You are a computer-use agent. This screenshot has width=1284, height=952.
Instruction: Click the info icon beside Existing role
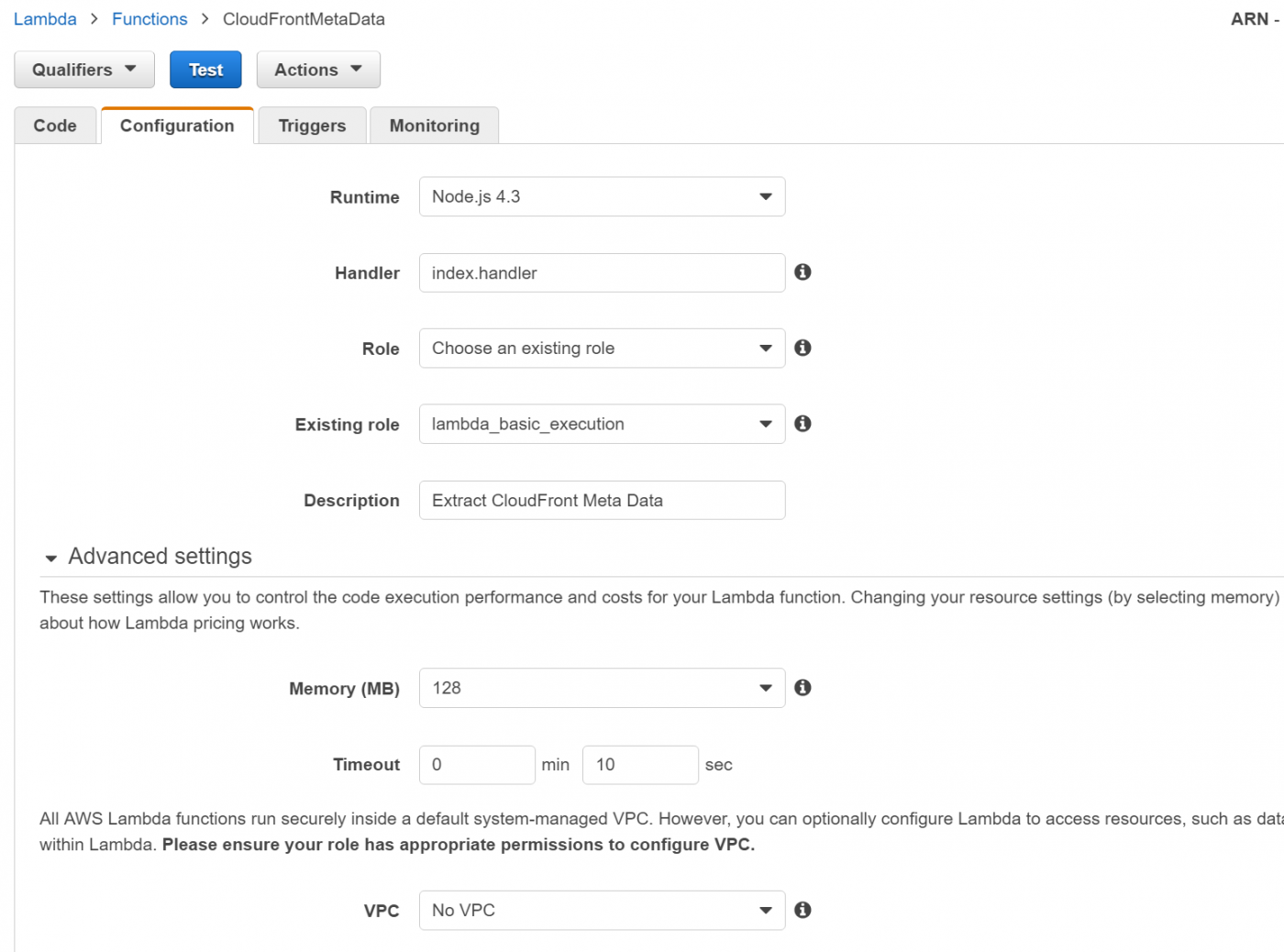click(x=802, y=424)
